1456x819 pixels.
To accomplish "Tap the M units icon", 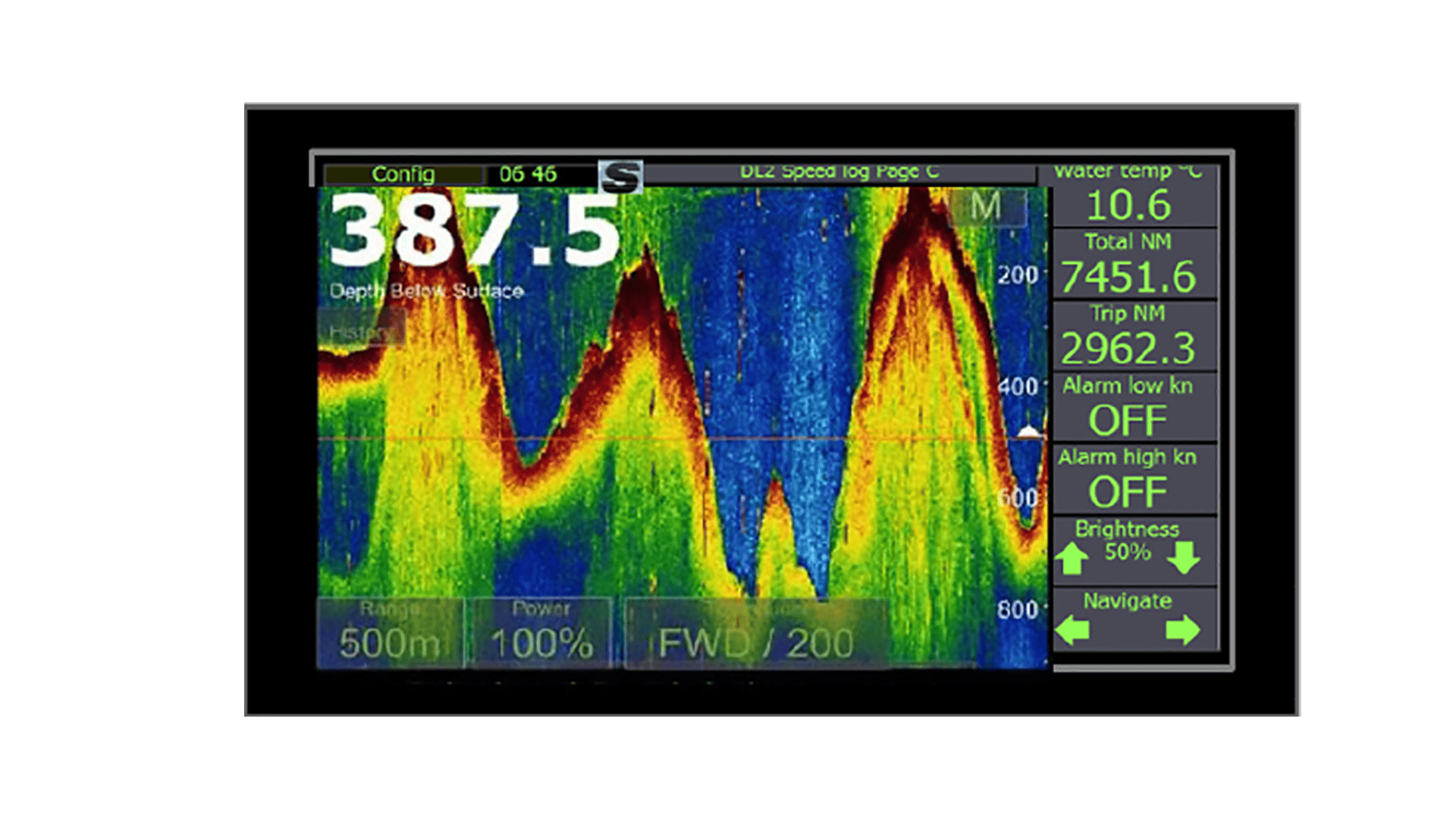I will [987, 206].
